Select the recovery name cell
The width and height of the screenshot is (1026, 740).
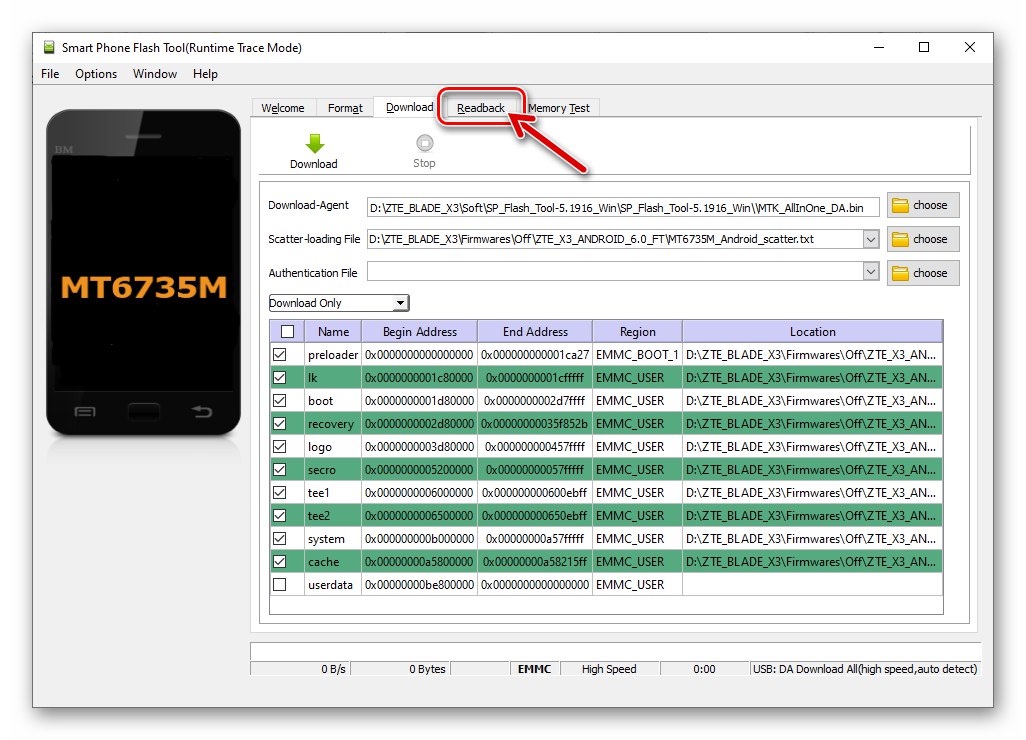(333, 424)
